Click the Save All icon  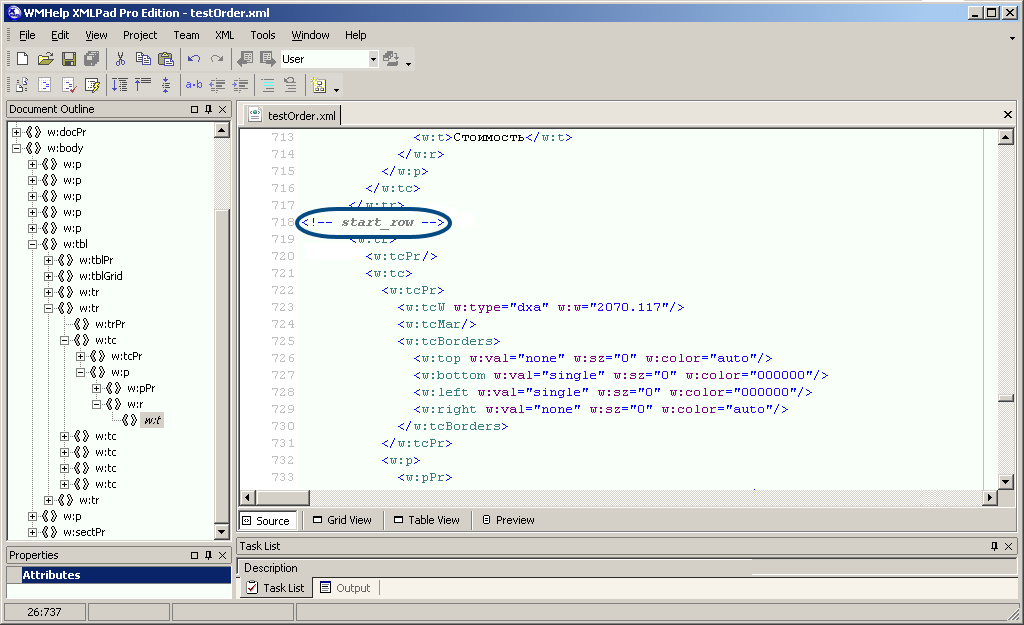[x=91, y=59]
